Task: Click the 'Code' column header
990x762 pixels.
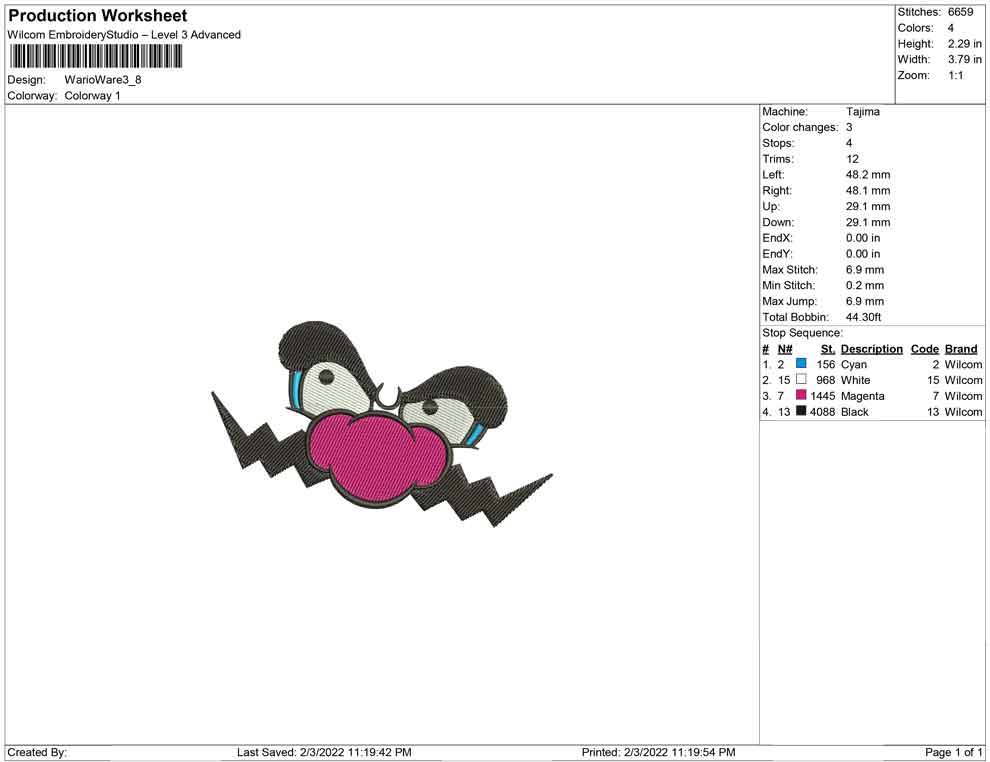Action: coord(924,349)
